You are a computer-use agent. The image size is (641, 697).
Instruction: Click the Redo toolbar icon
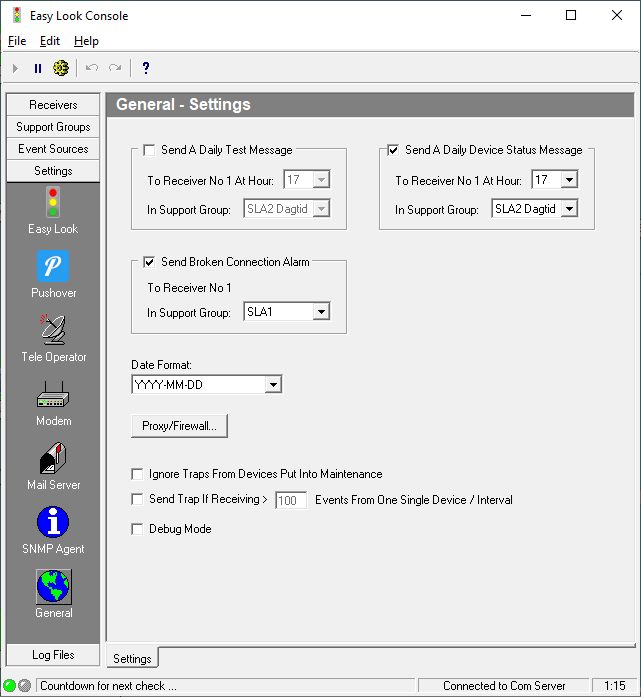[115, 68]
